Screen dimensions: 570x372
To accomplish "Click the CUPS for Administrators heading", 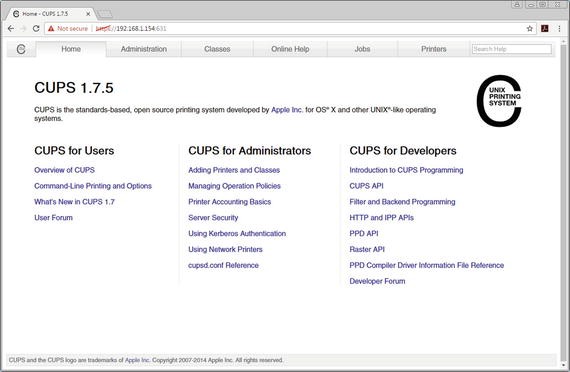I will point(250,151).
